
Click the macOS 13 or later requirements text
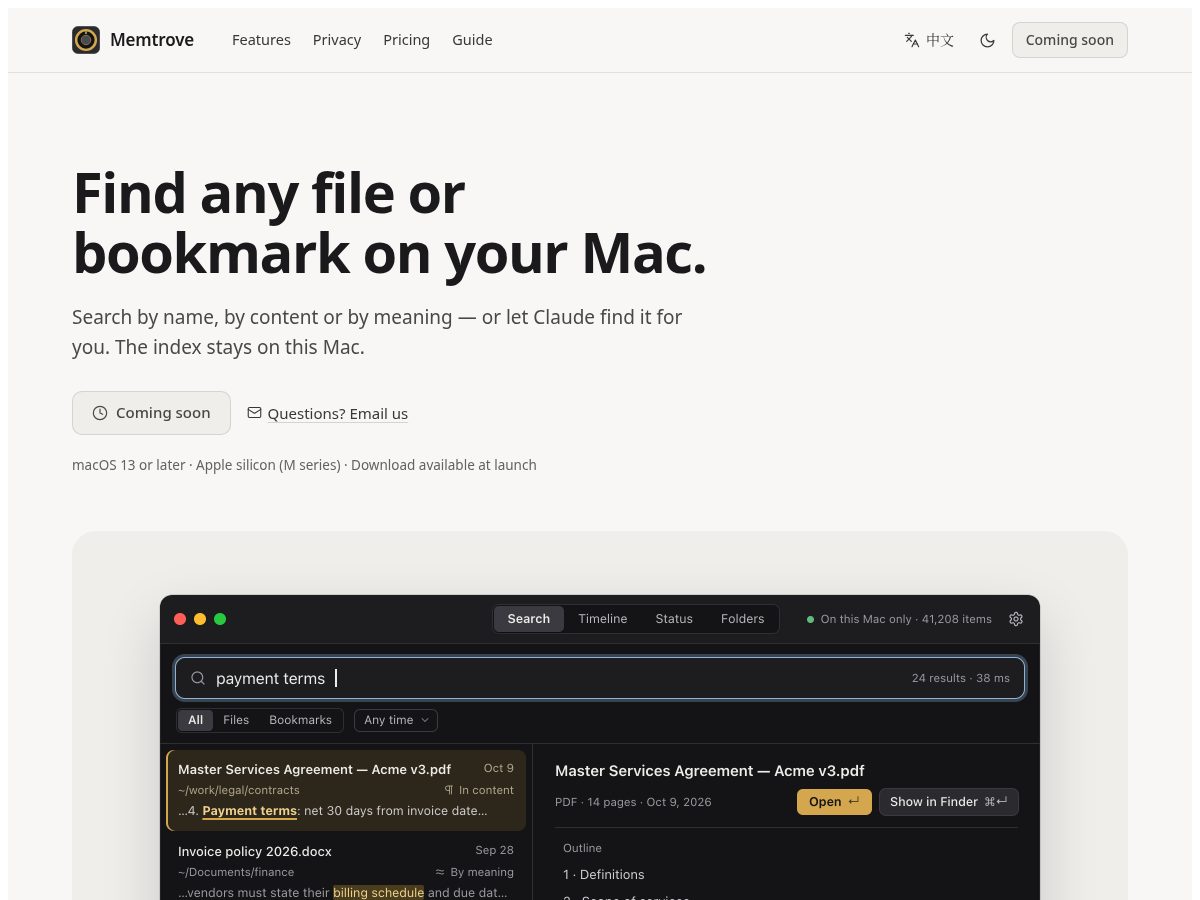point(304,465)
